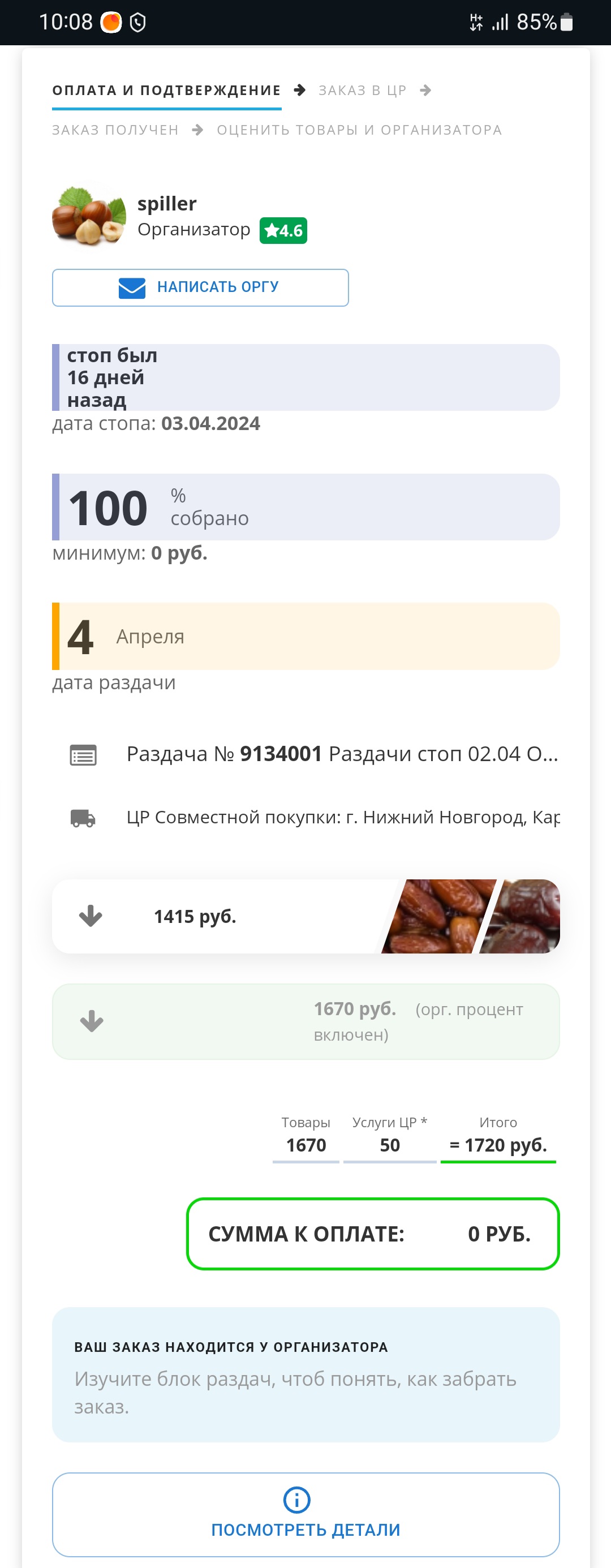The image size is (611, 1568).
Task: Tap the Сумма к оплате box
Action: pyautogui.click(x=372, y=1234)
